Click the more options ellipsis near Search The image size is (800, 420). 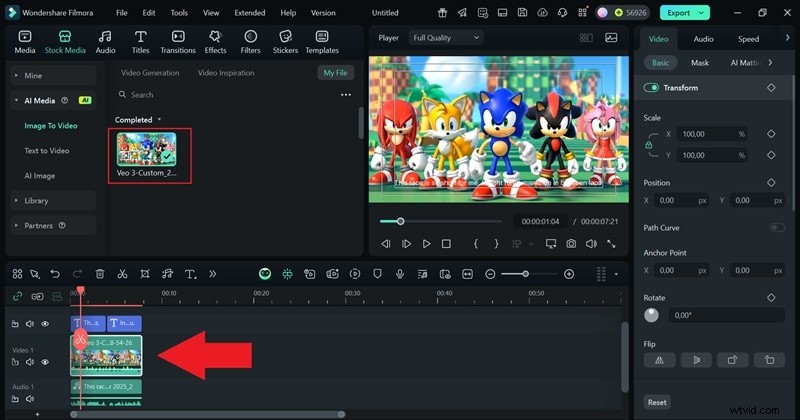(x=346, y=95)
